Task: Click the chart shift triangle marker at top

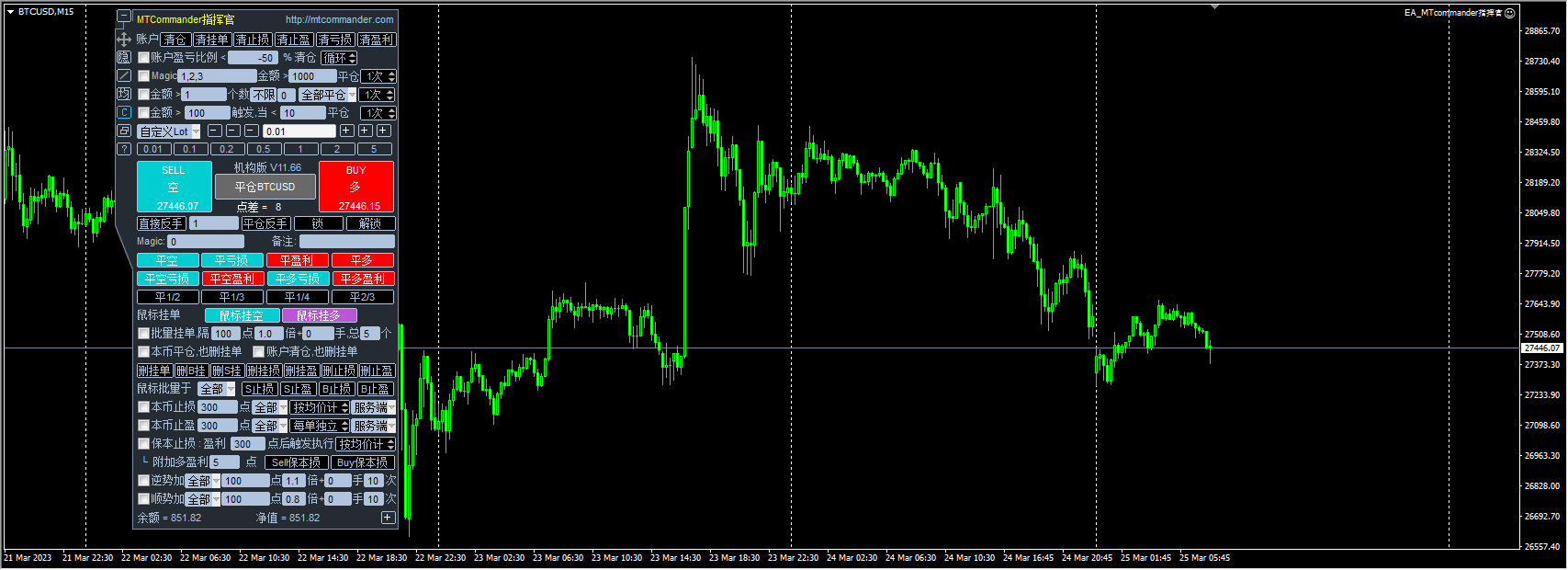Action: 1215,6
